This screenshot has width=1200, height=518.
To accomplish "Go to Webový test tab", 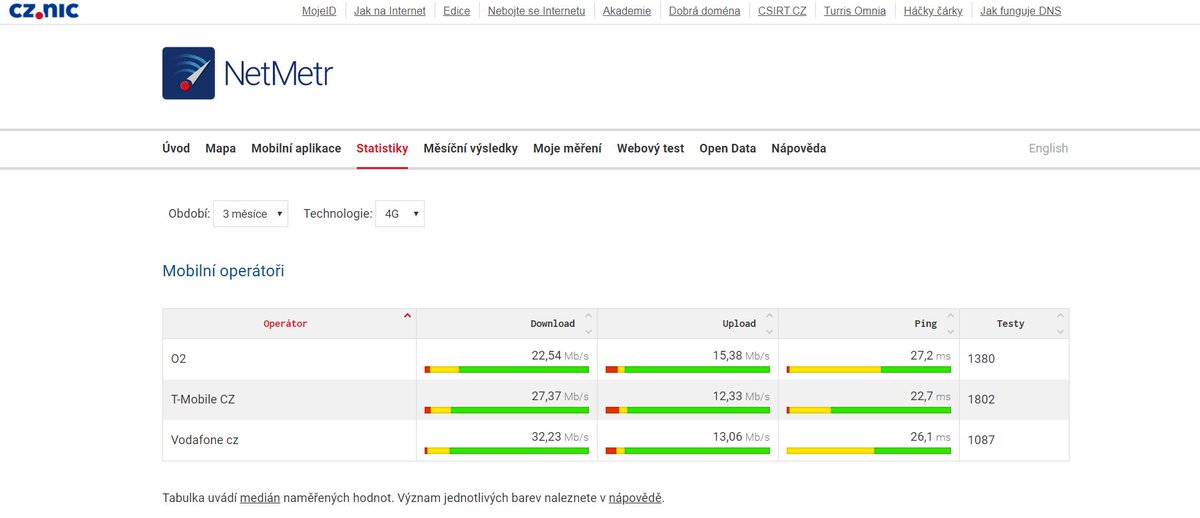I will click(650, 148).
